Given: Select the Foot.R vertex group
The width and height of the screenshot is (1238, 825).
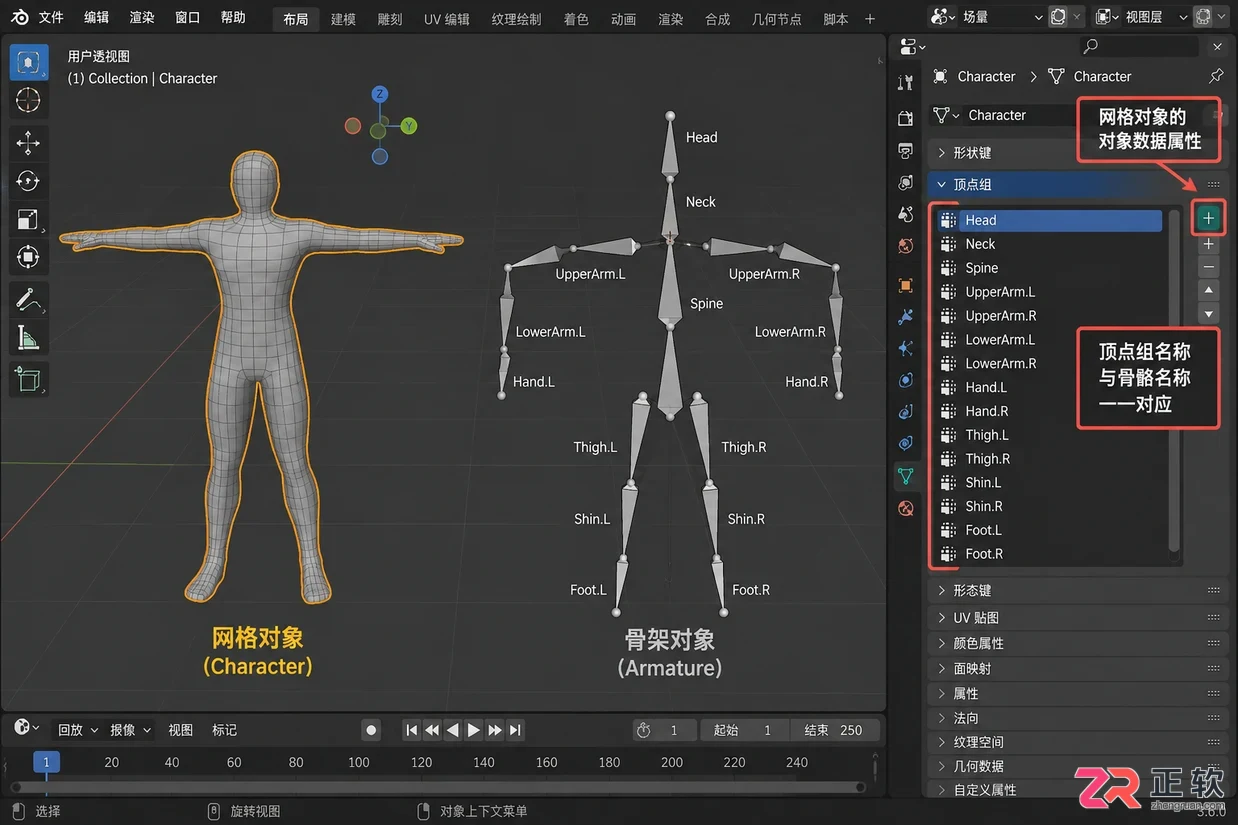Looking at the screenshot, I should coord(1050,554).
